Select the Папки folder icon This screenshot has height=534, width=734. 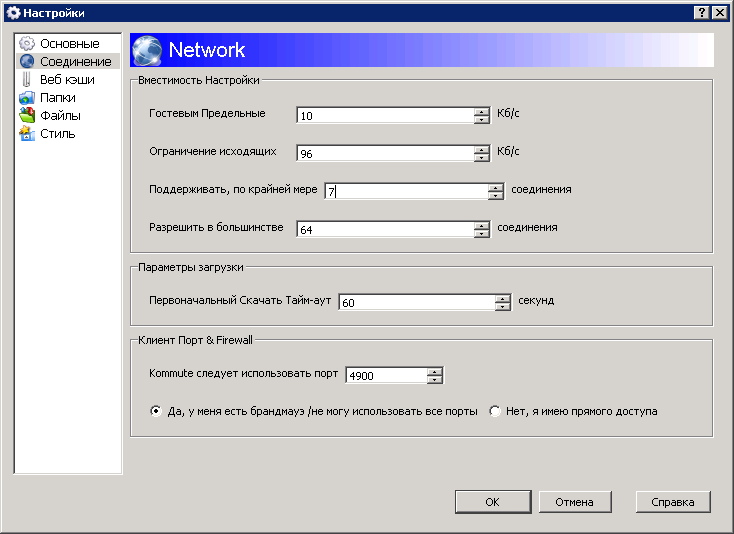pyautogui.click(x=27, y=97)
